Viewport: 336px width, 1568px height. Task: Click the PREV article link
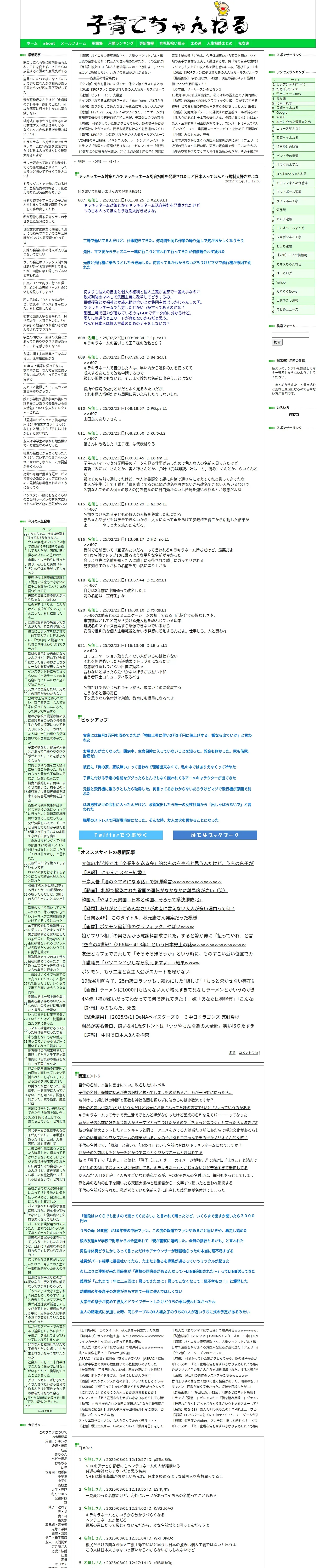(80, 162)
